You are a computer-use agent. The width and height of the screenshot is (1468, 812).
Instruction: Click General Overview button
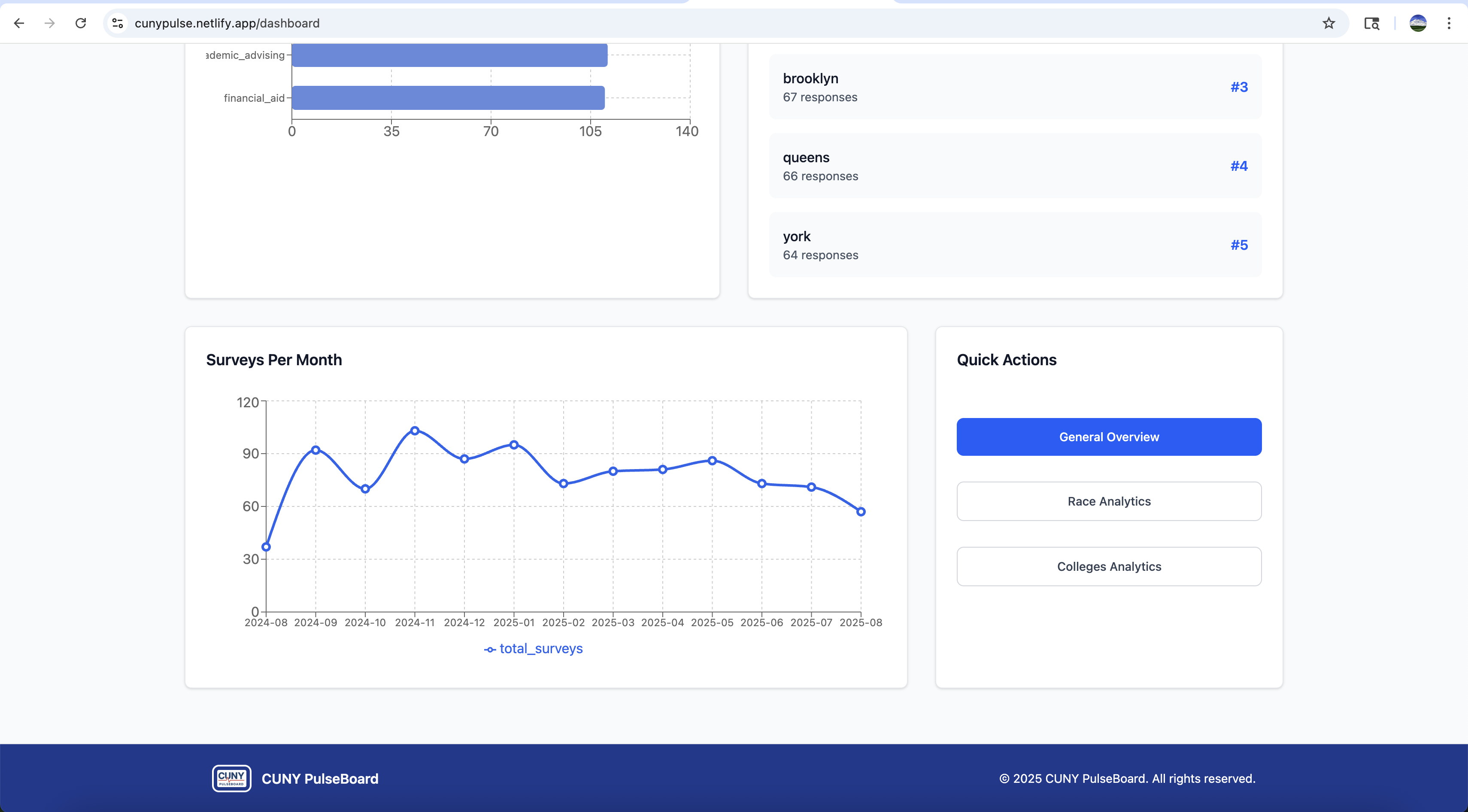(x=1108, y=437)
